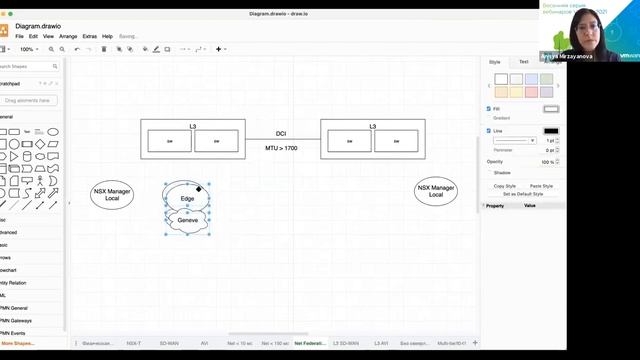
Task: Toggle the Gradient checkbox
Action: click(489, 118)
